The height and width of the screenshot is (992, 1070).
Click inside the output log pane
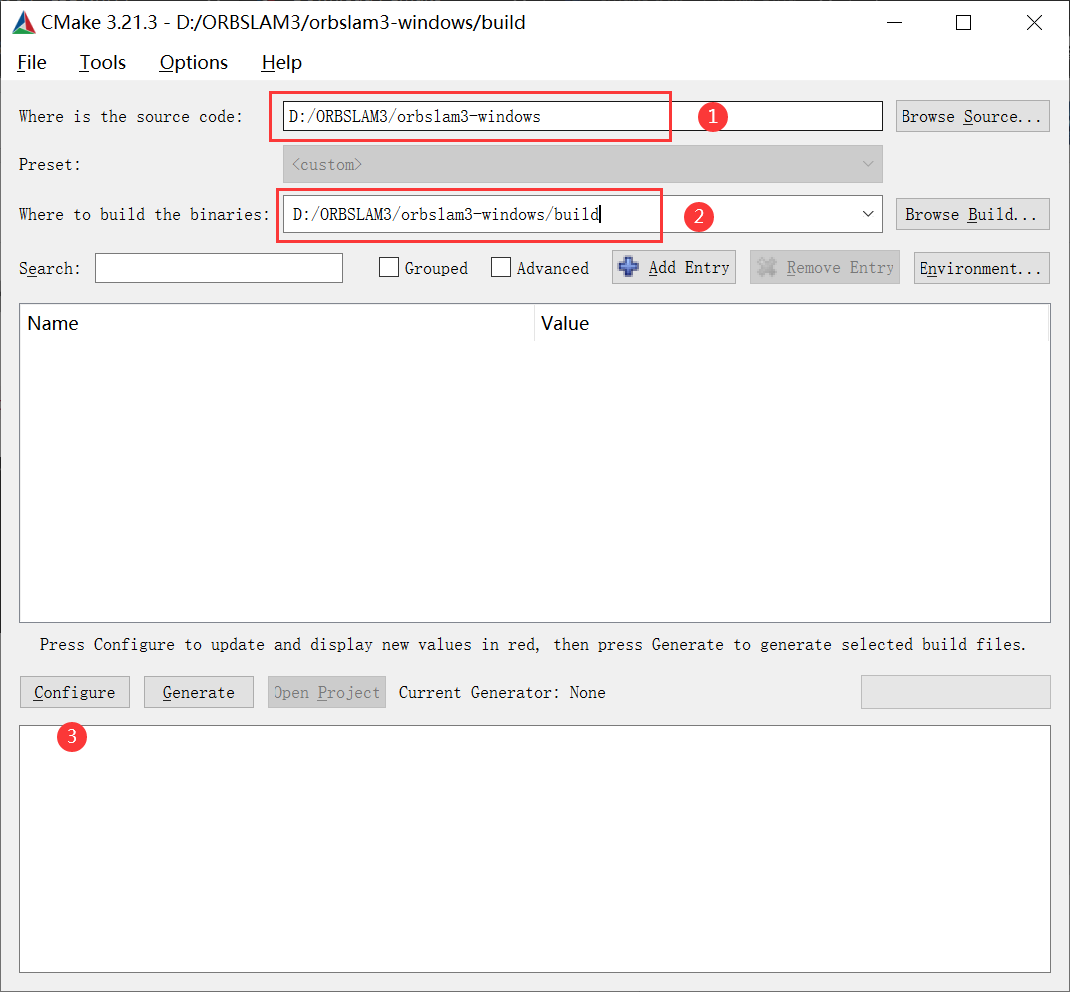(534, 849)
